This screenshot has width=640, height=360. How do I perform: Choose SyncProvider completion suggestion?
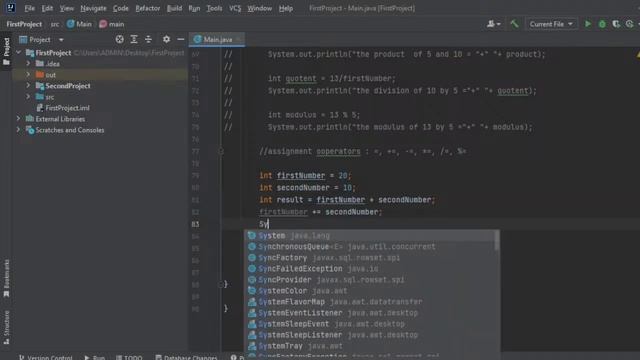click(369, 280)
